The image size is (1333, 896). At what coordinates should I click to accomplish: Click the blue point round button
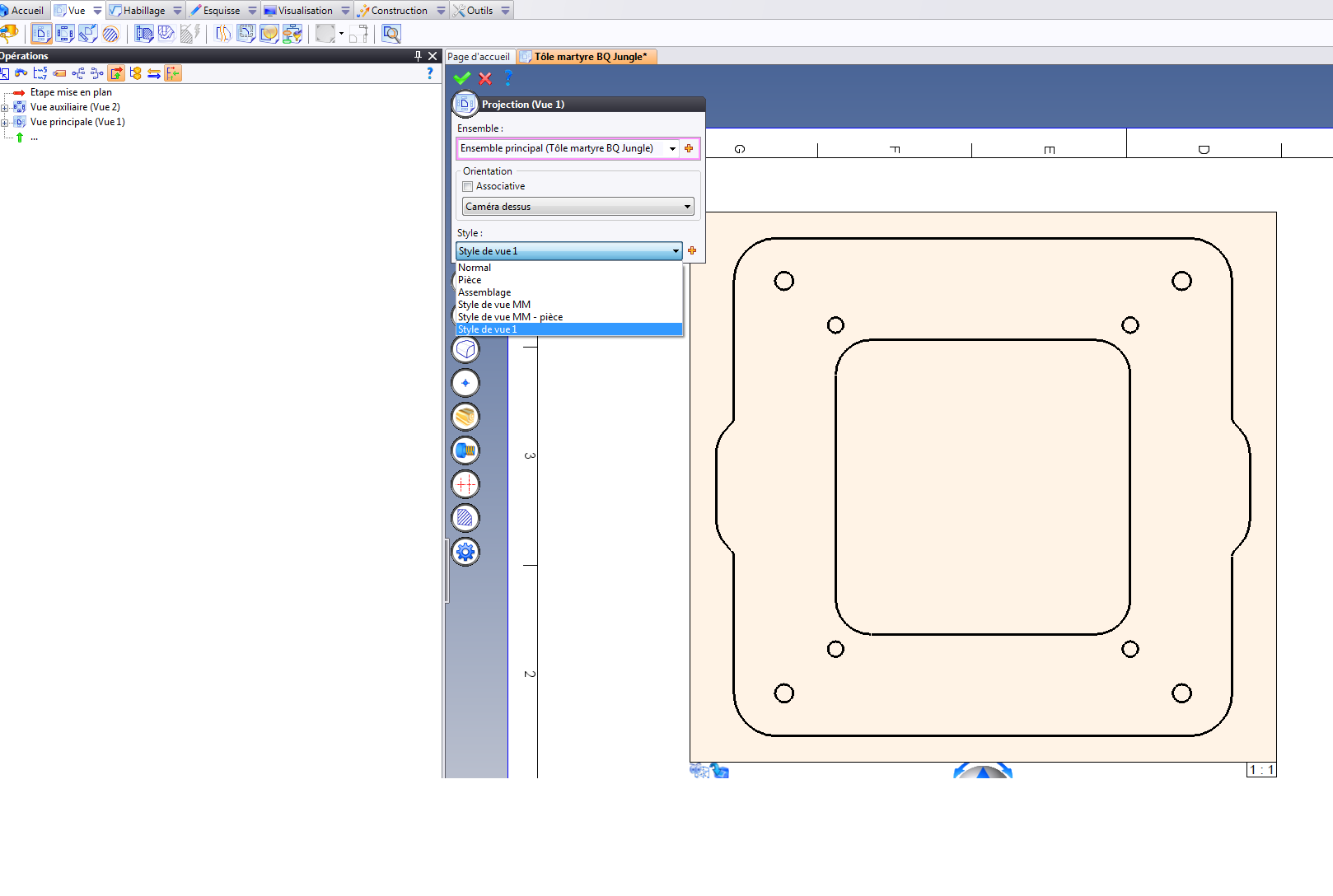click(465, 383)
